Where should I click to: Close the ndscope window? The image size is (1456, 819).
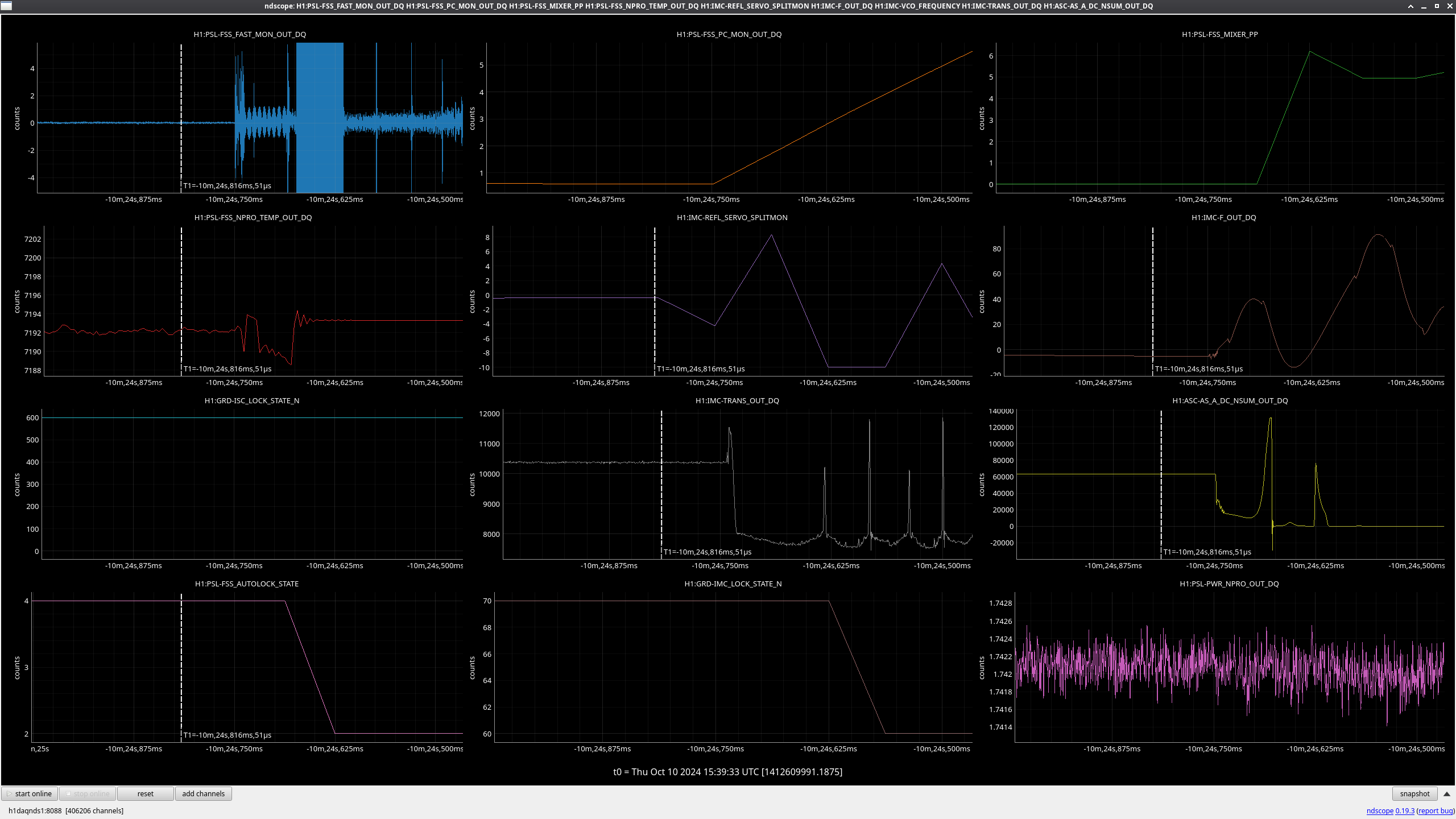(1450, 6)
